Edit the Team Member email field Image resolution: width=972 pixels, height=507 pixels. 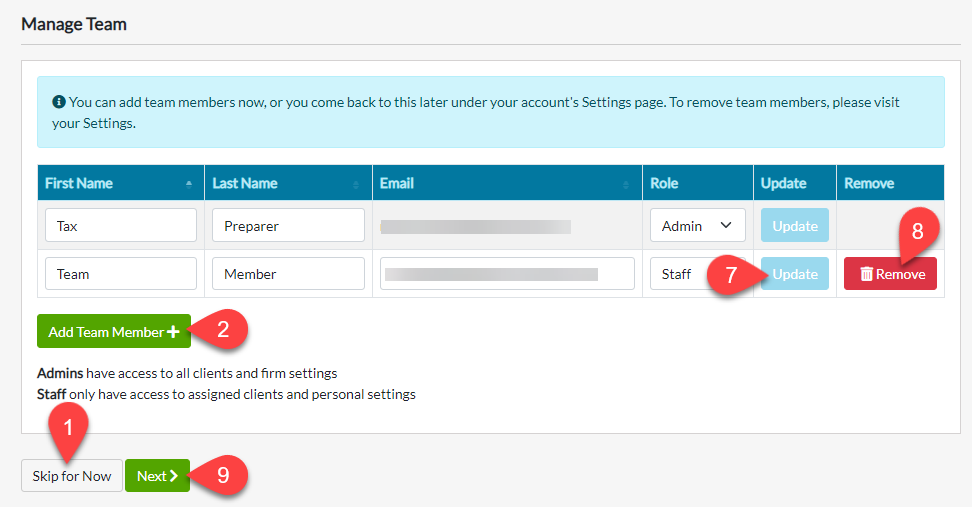[507, 274]
